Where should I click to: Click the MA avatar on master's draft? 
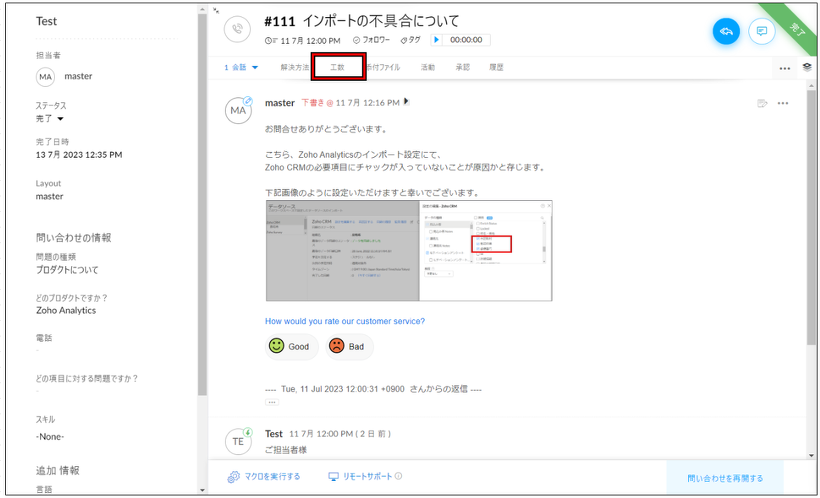[238, 110]
